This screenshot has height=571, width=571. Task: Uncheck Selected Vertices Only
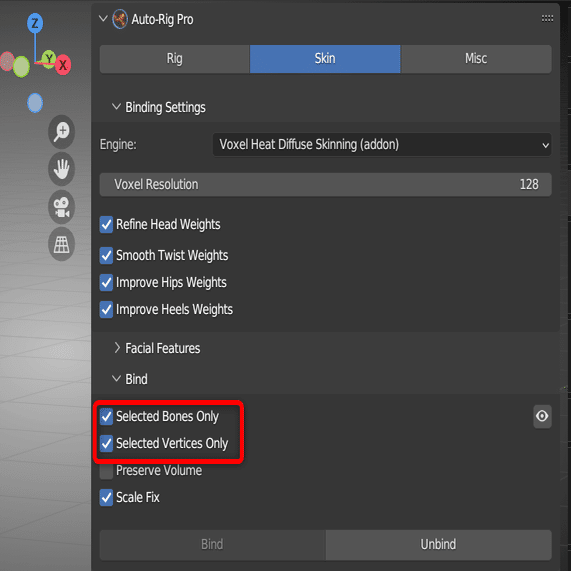coord(106,444)
